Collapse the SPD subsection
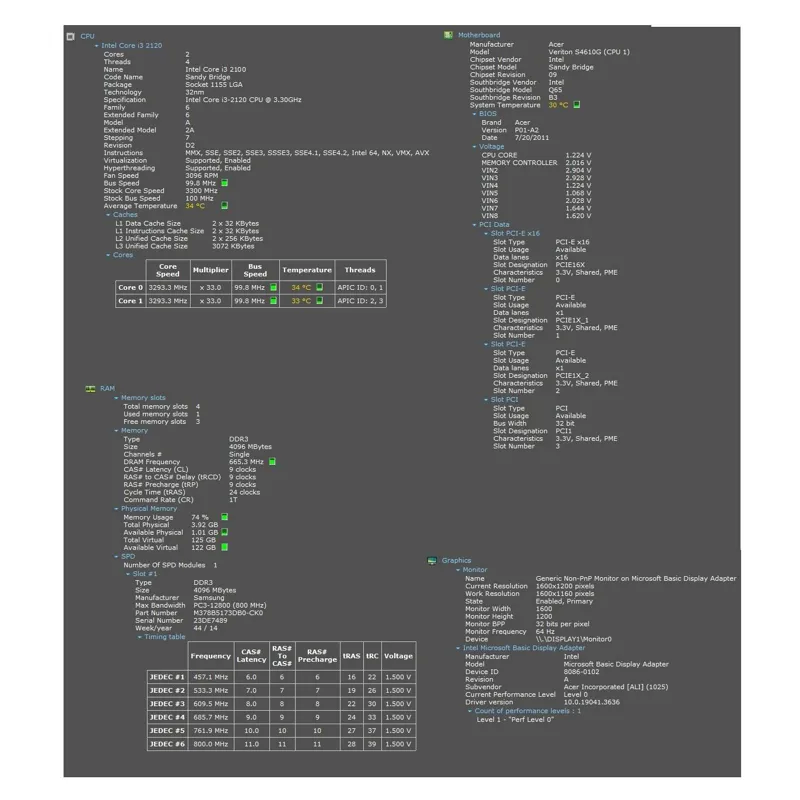The image size is (800, 800). [x=116, y=557]
